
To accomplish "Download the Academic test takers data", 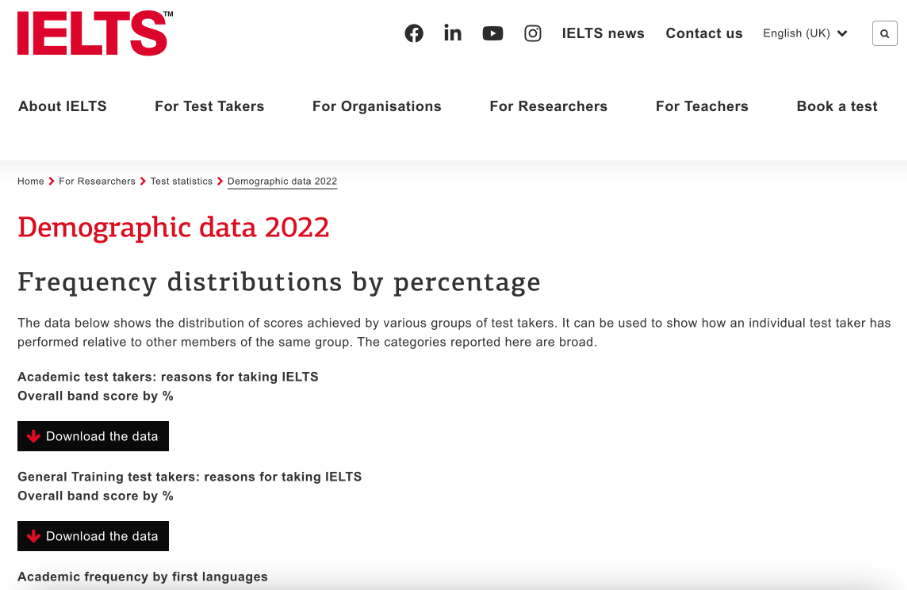I will (93, 436).
